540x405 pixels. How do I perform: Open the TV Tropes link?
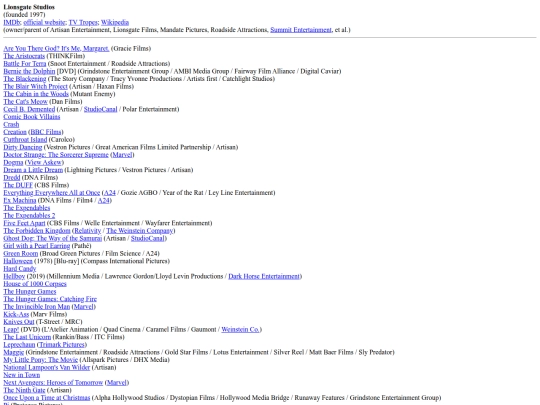click(83, 22)
